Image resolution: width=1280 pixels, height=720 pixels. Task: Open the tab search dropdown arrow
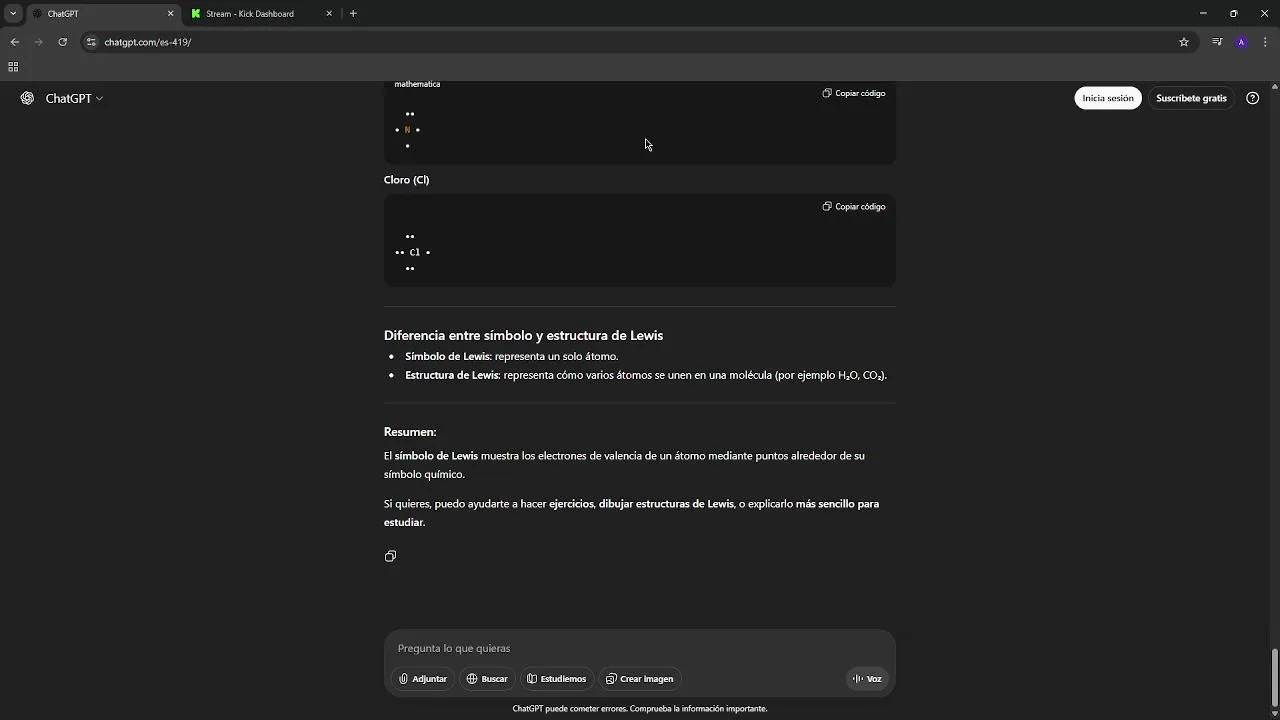[x=13, y=14]
